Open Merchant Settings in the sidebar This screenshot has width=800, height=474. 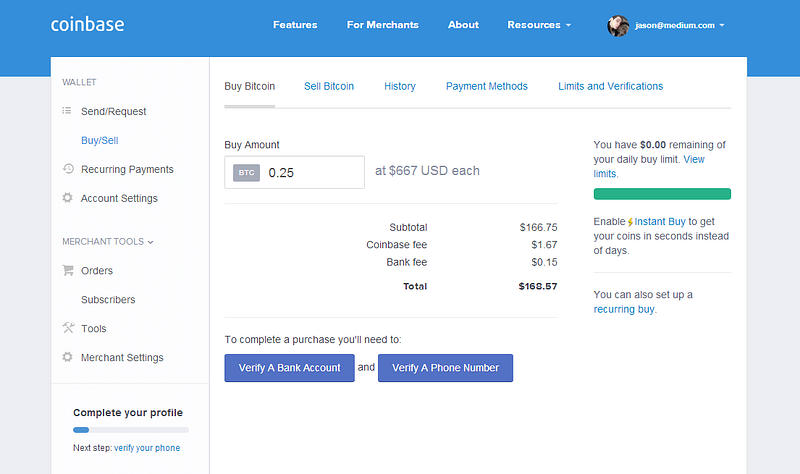pos(122,358)
